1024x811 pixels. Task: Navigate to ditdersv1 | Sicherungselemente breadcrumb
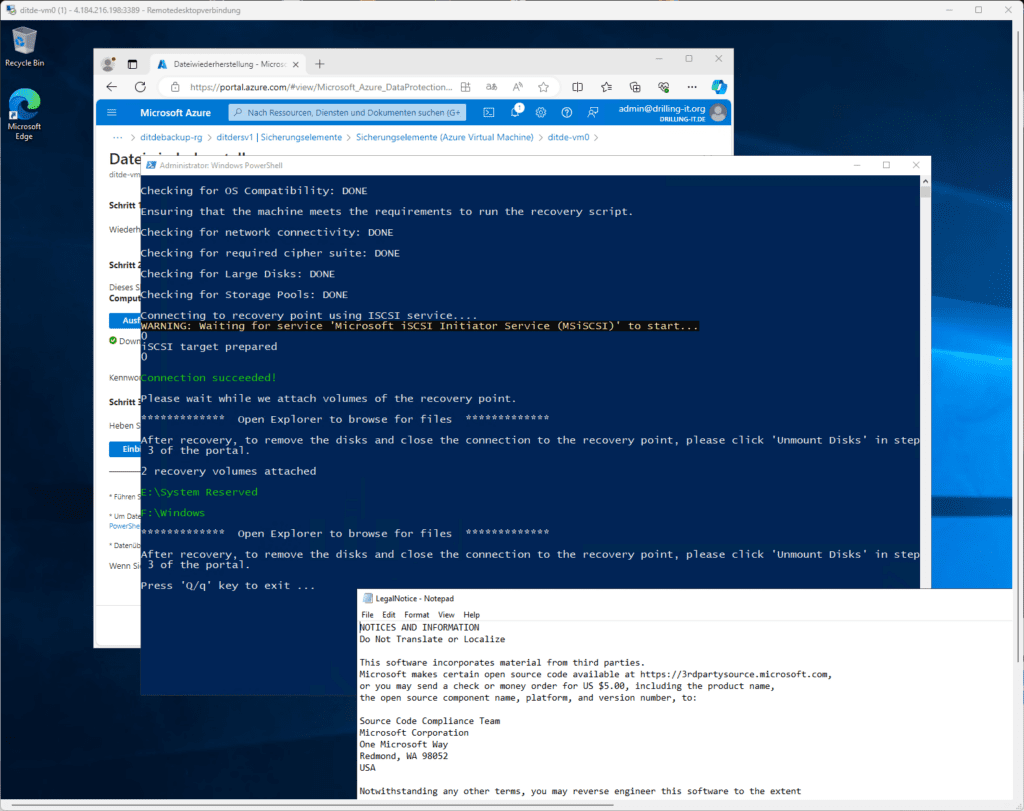pyautogui.click(x=279, y=137)
